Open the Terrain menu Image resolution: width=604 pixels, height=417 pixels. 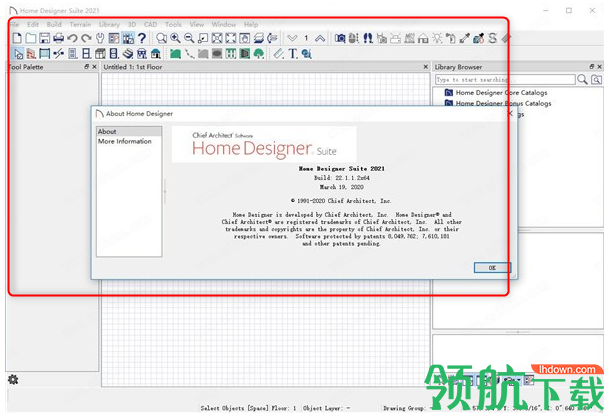coord(80,24)
